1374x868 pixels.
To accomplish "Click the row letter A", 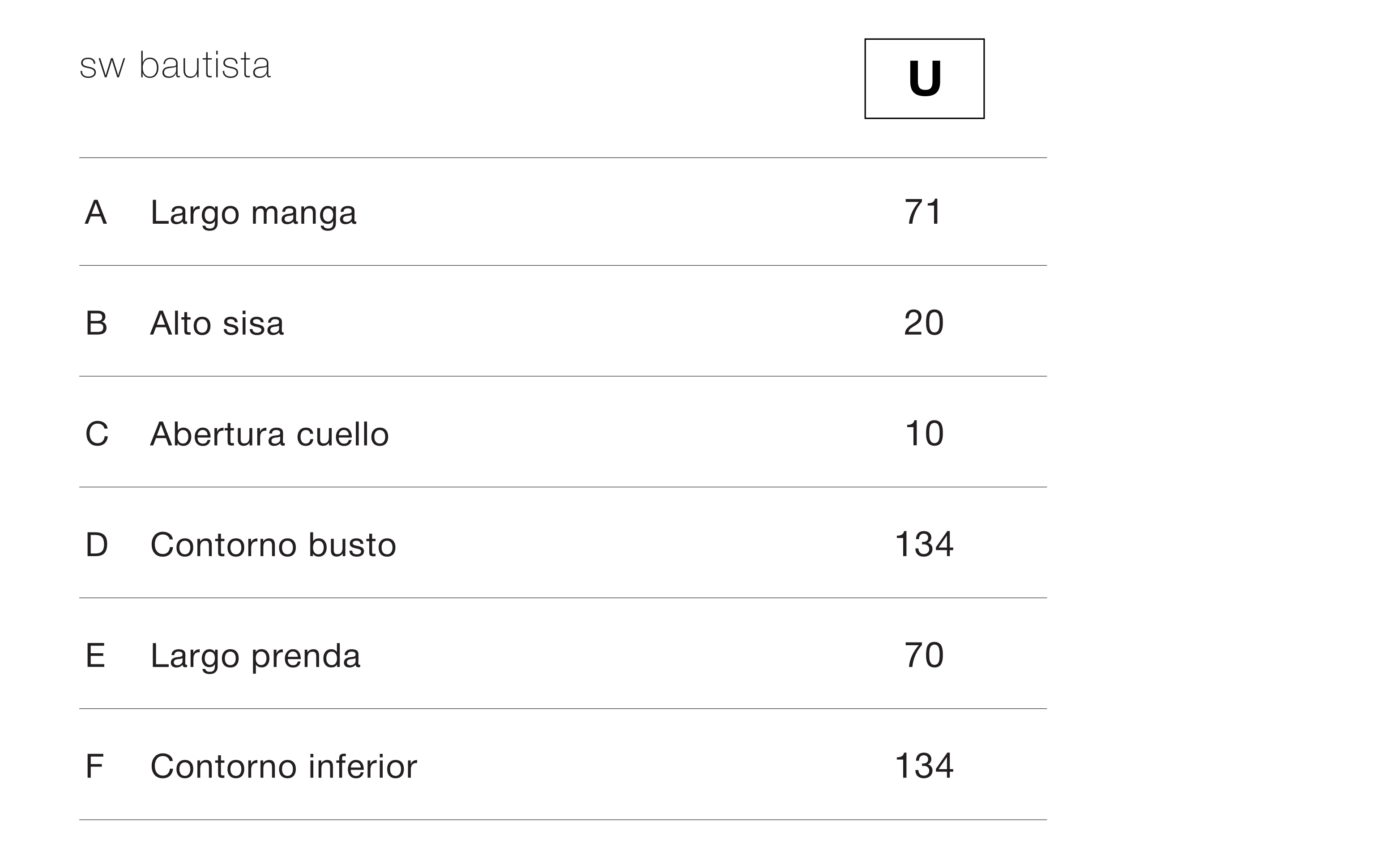I will pos(96,213).
